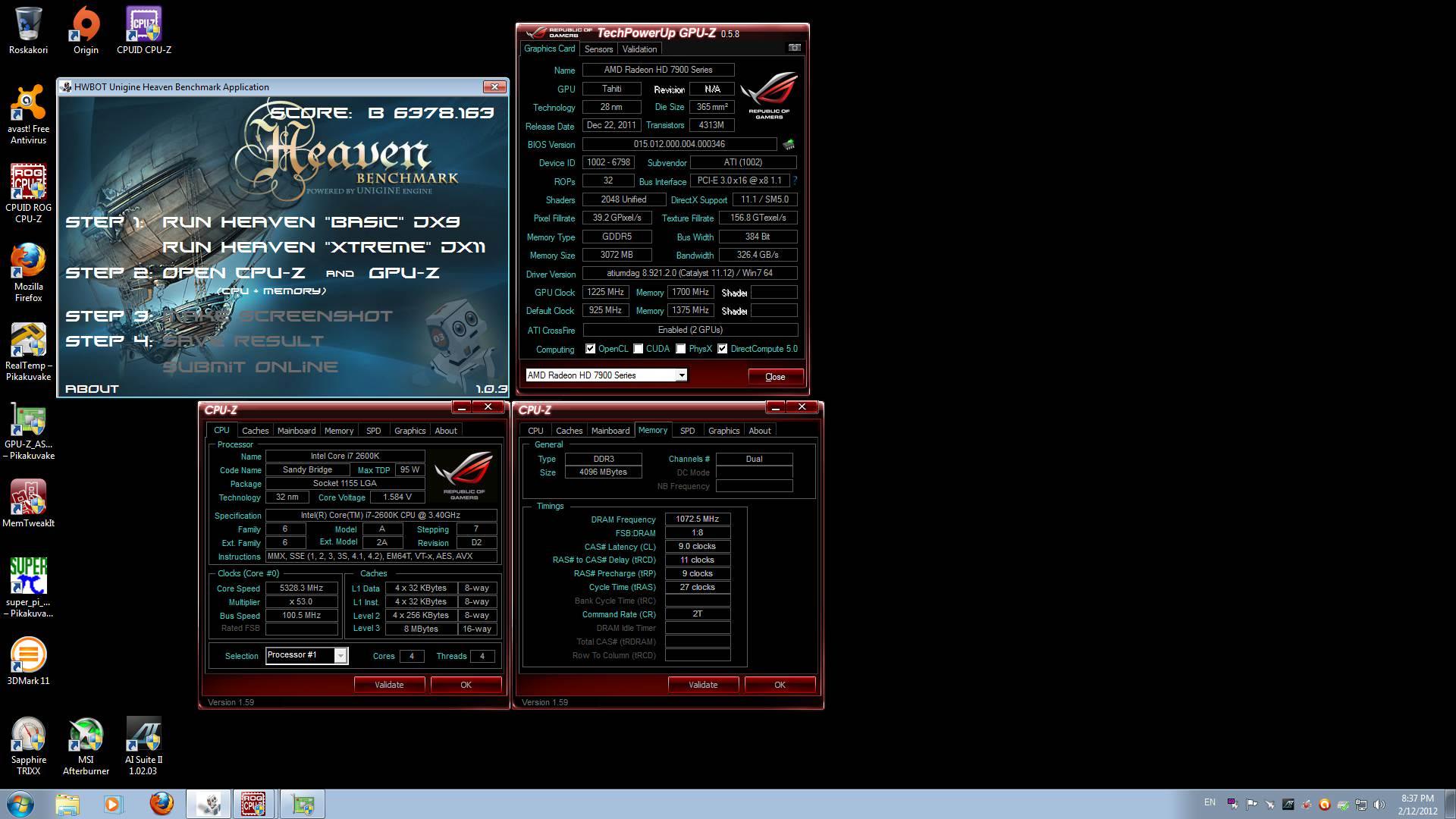Click the GPU Clock 1225 MHz field

pyautogui.click(x=605, y=292)
